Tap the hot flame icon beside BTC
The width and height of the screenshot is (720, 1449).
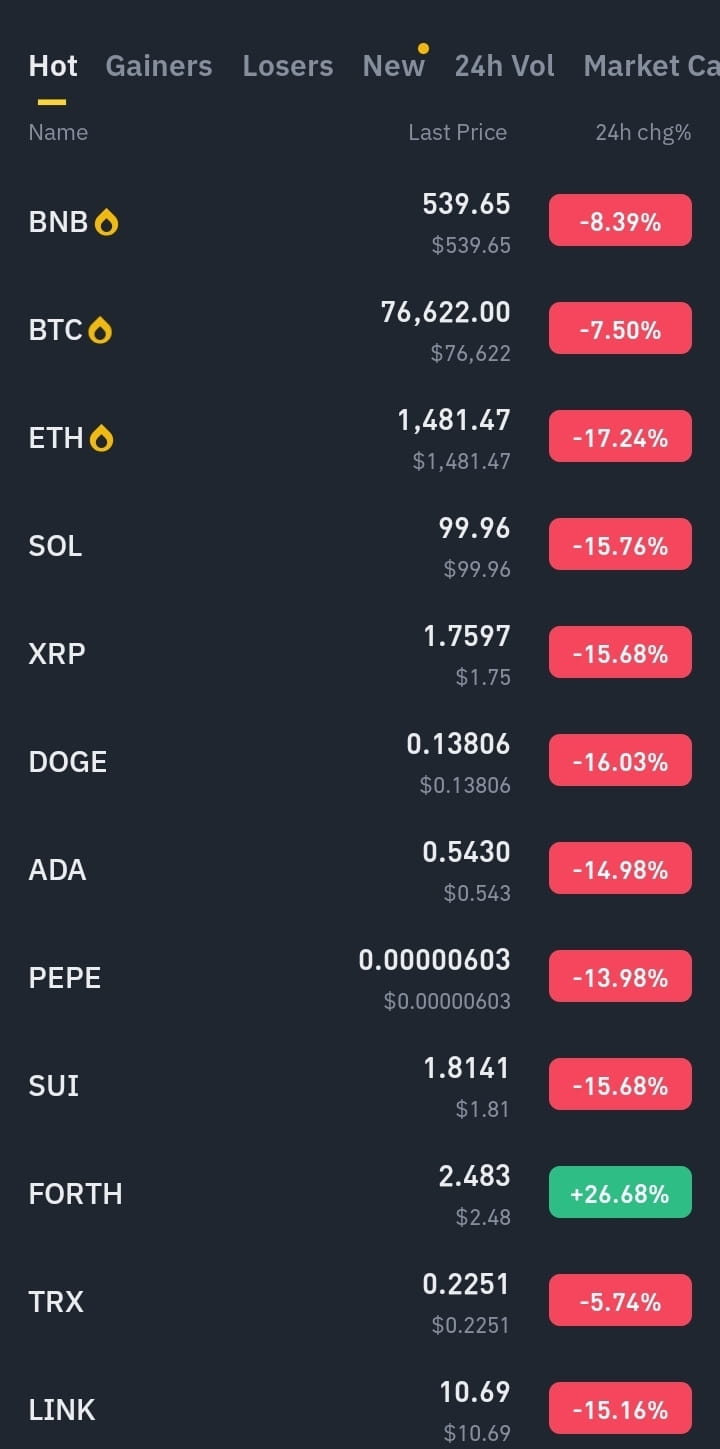point(100,330)
